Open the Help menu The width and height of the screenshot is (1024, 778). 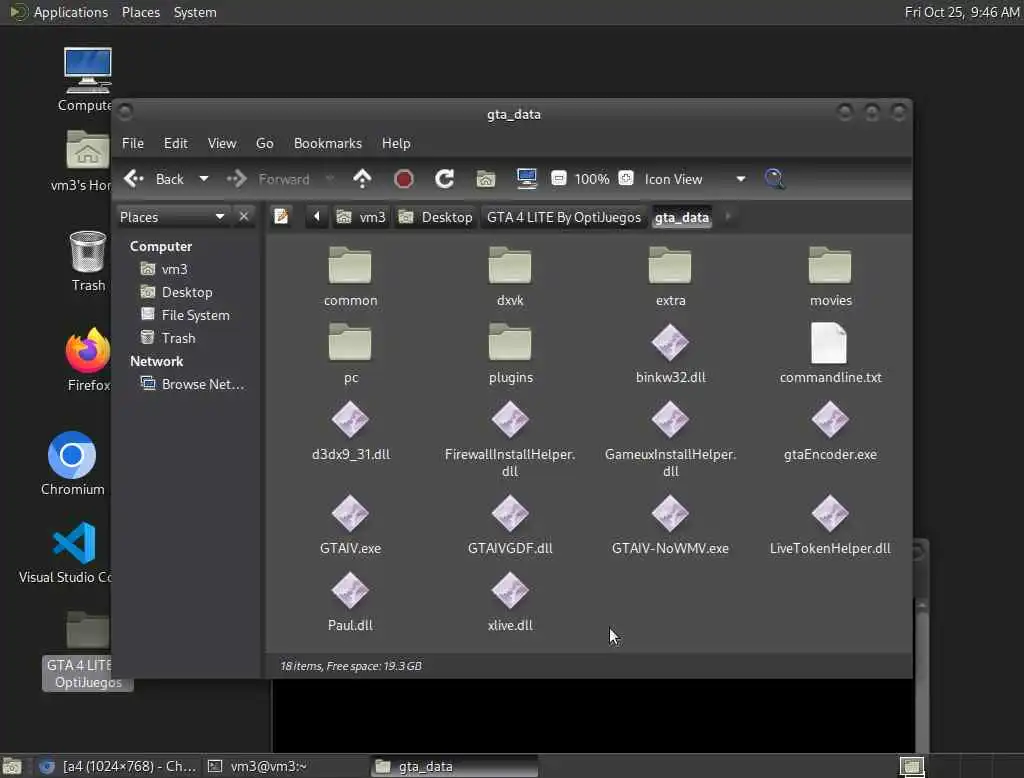click(396, 143)
